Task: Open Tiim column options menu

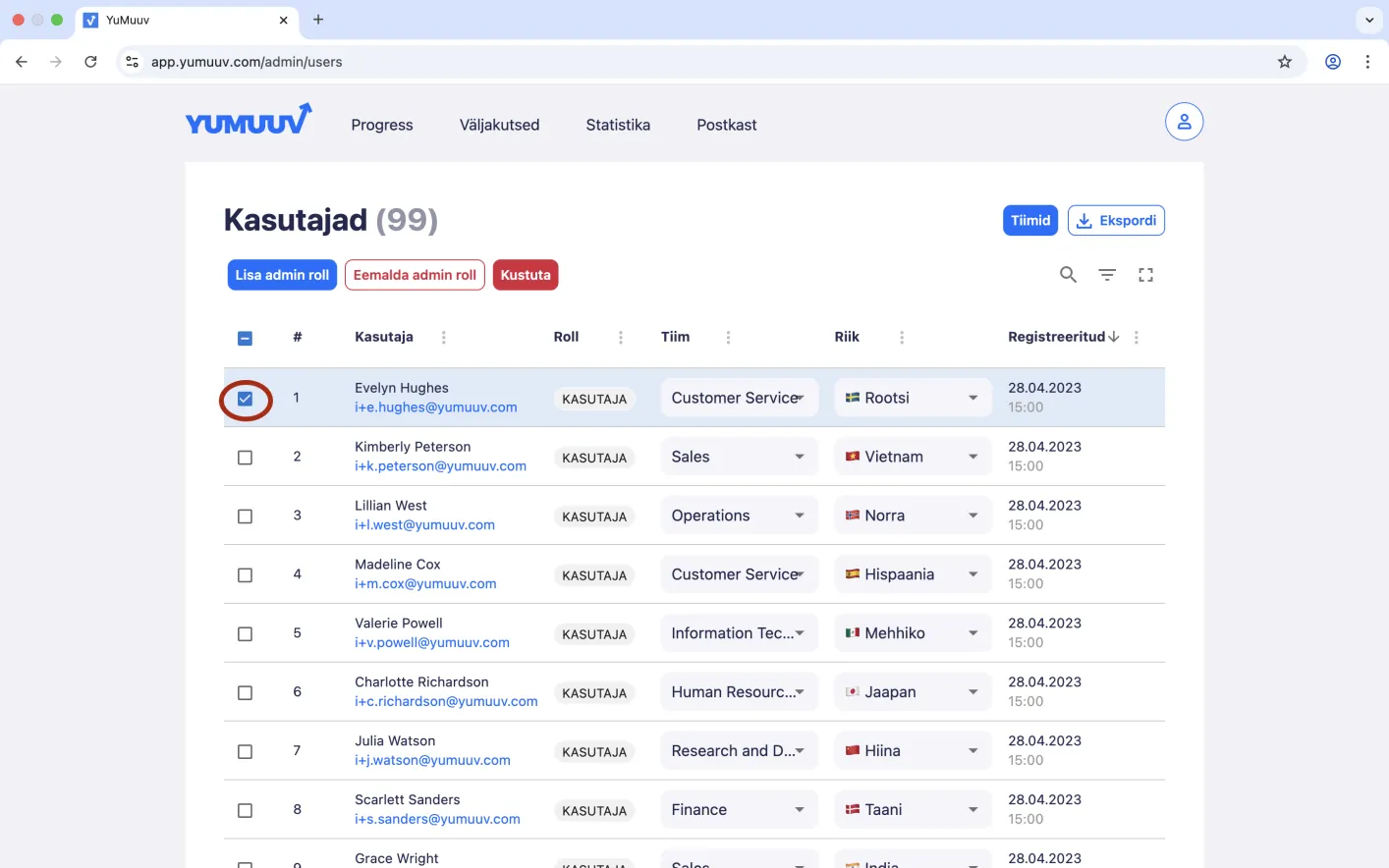Action: click(728, 338)
